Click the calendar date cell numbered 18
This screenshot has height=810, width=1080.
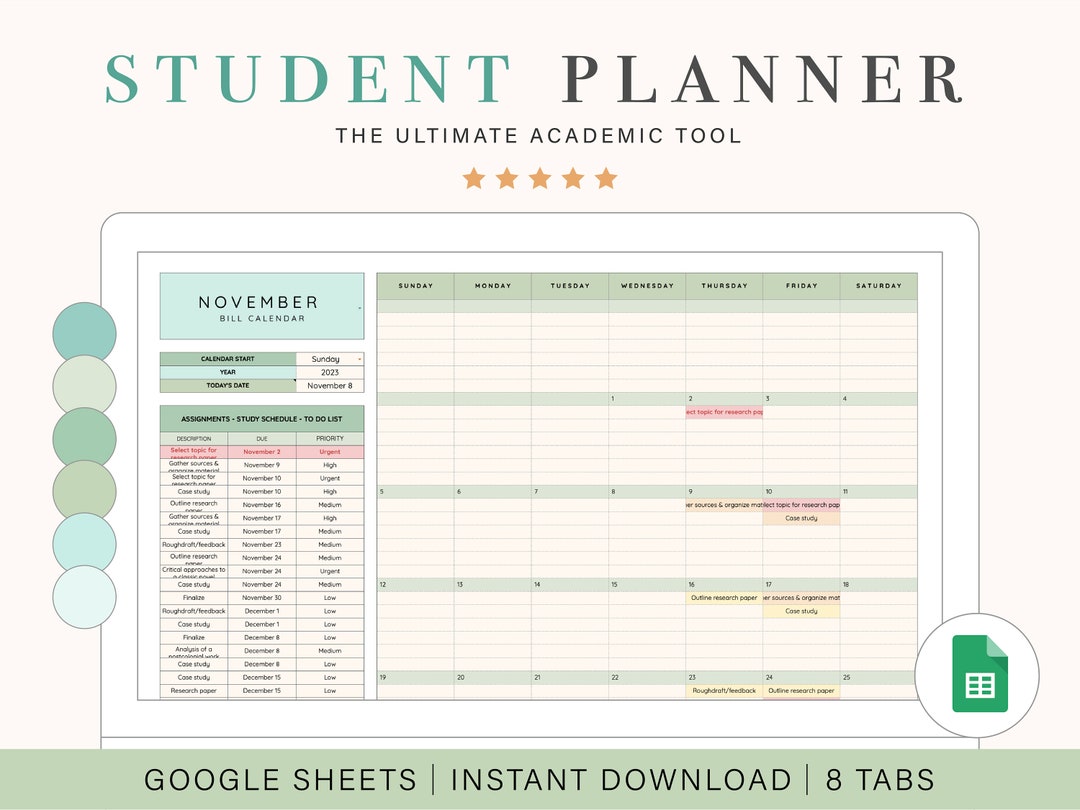click(x=878, y=585)
